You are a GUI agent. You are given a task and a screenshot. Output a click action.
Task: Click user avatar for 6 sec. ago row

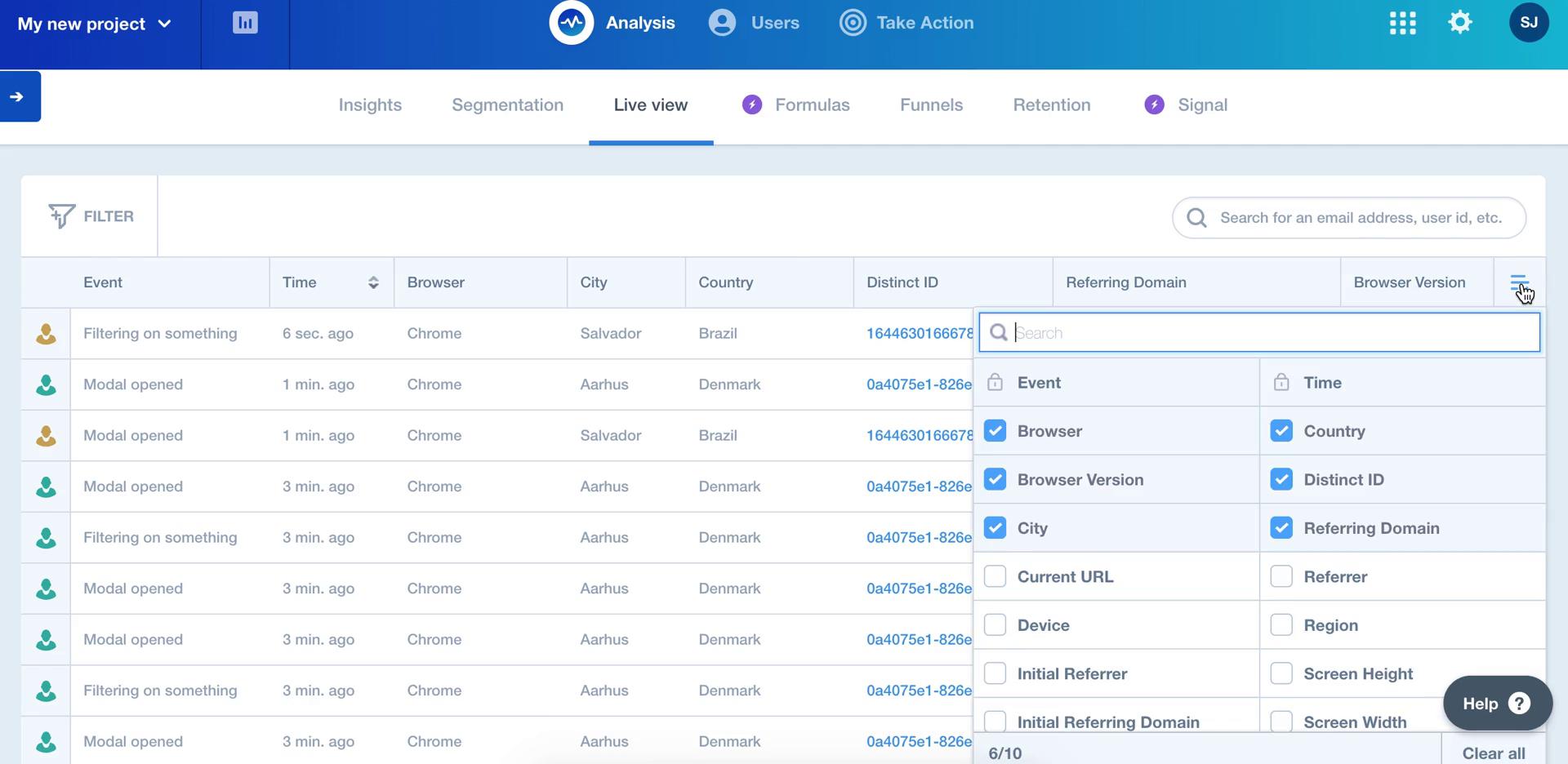coord(47,333)
